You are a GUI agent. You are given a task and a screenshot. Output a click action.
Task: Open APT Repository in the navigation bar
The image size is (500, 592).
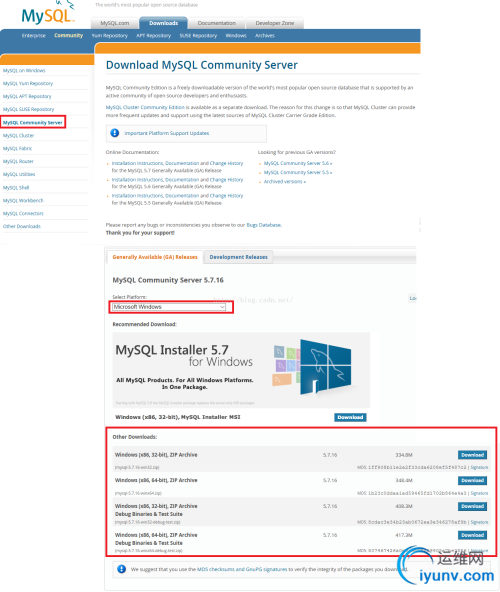pyautogui.click(x=153, y=35)
